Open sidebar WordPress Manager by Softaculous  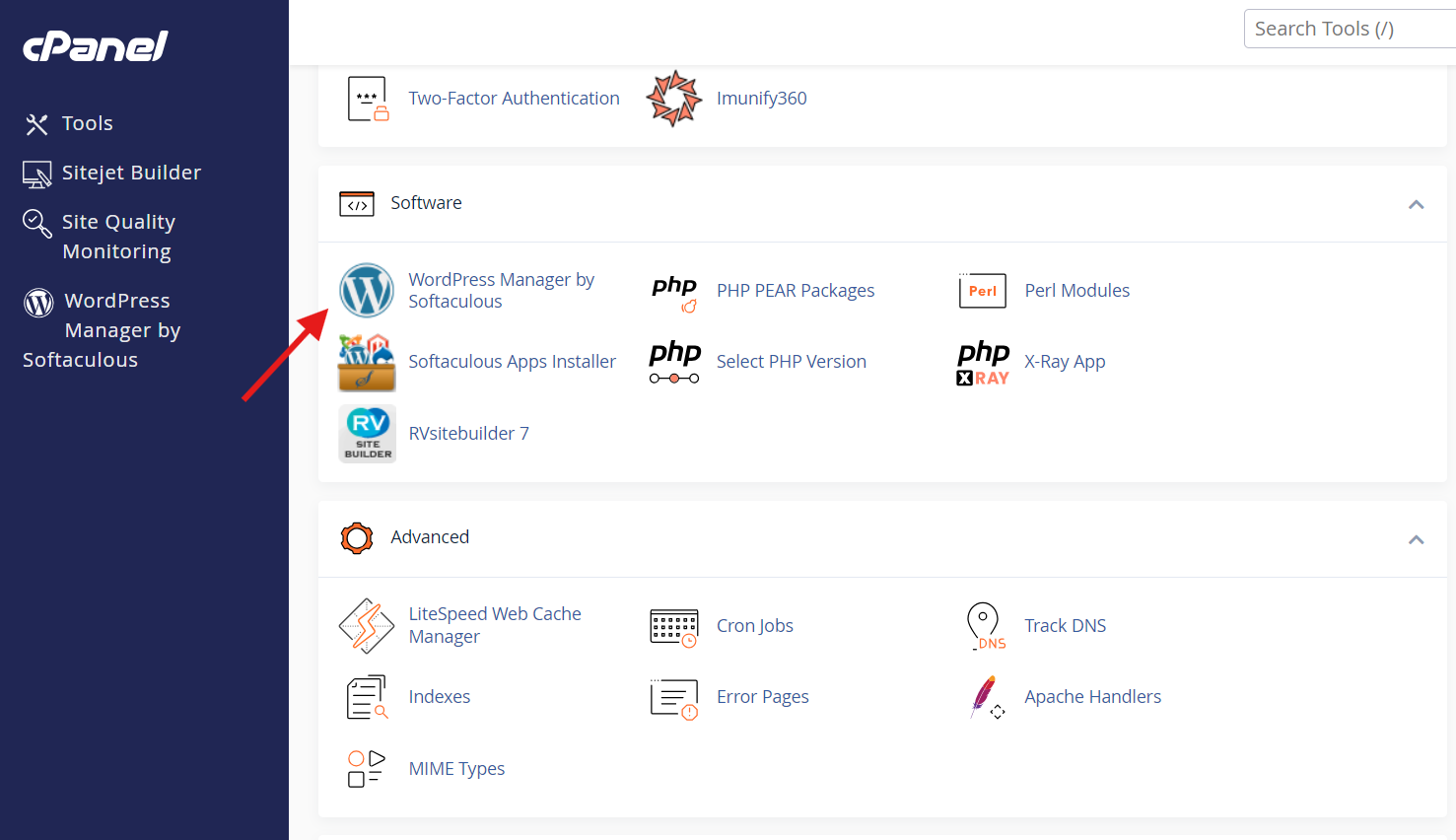103,330
